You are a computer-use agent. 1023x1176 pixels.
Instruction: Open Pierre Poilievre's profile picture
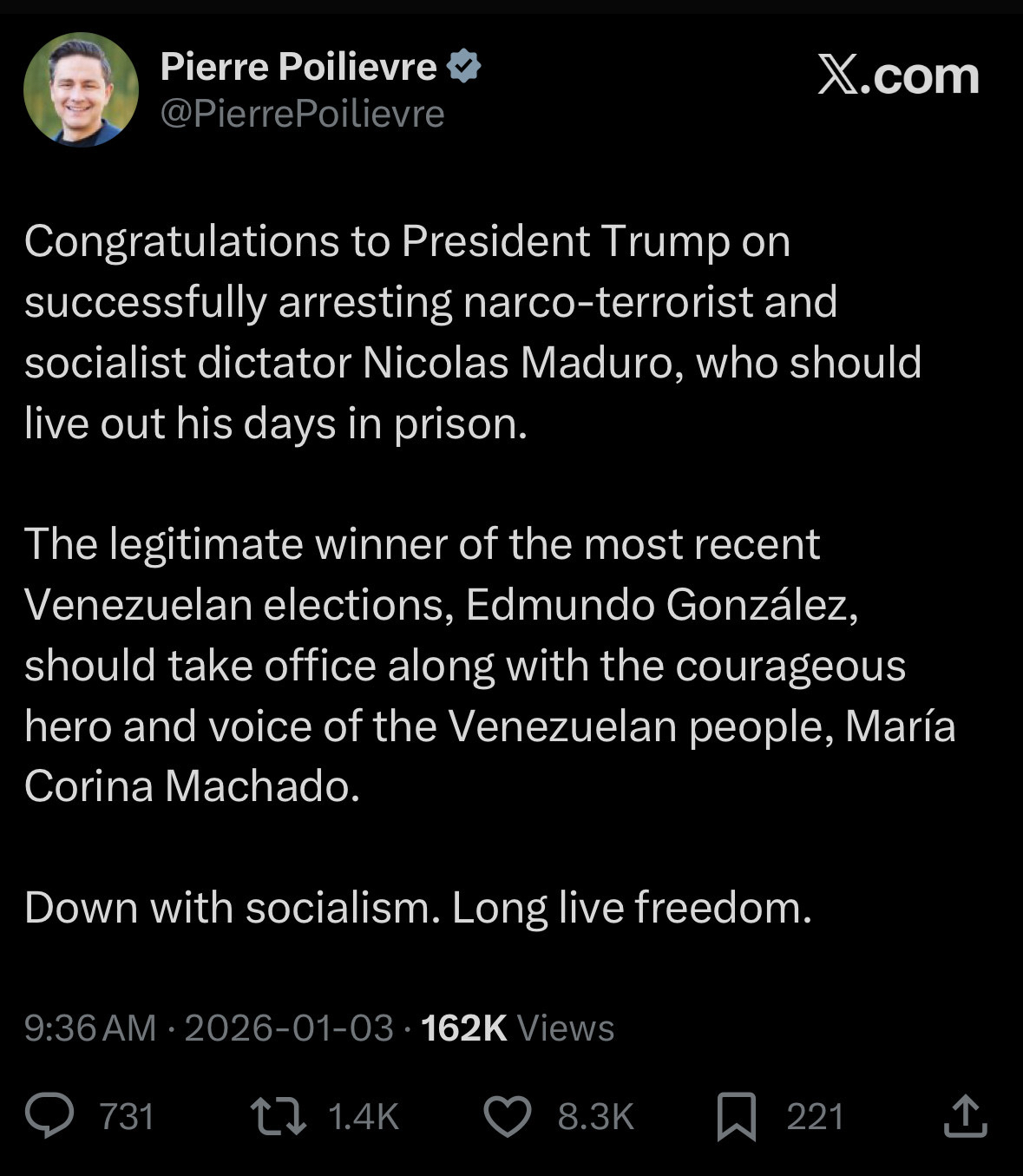[x=81, y=89]
